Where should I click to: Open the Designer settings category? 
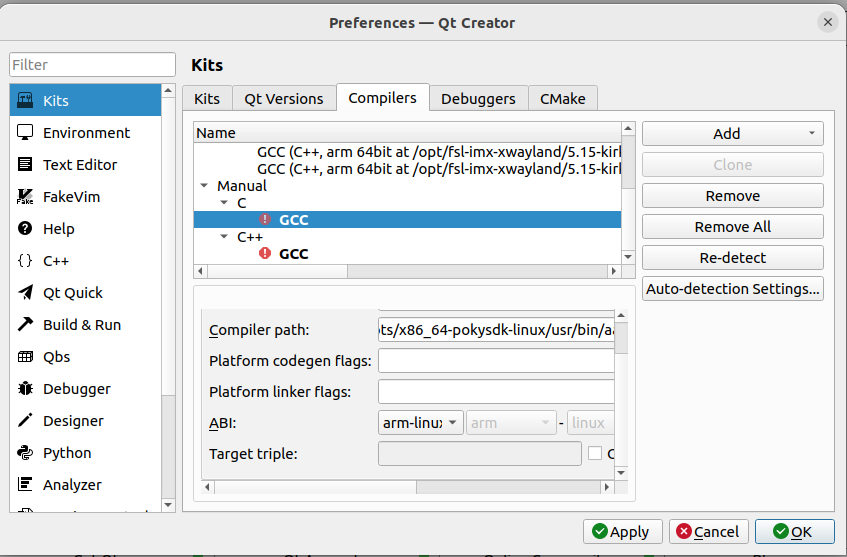(73, 421)
